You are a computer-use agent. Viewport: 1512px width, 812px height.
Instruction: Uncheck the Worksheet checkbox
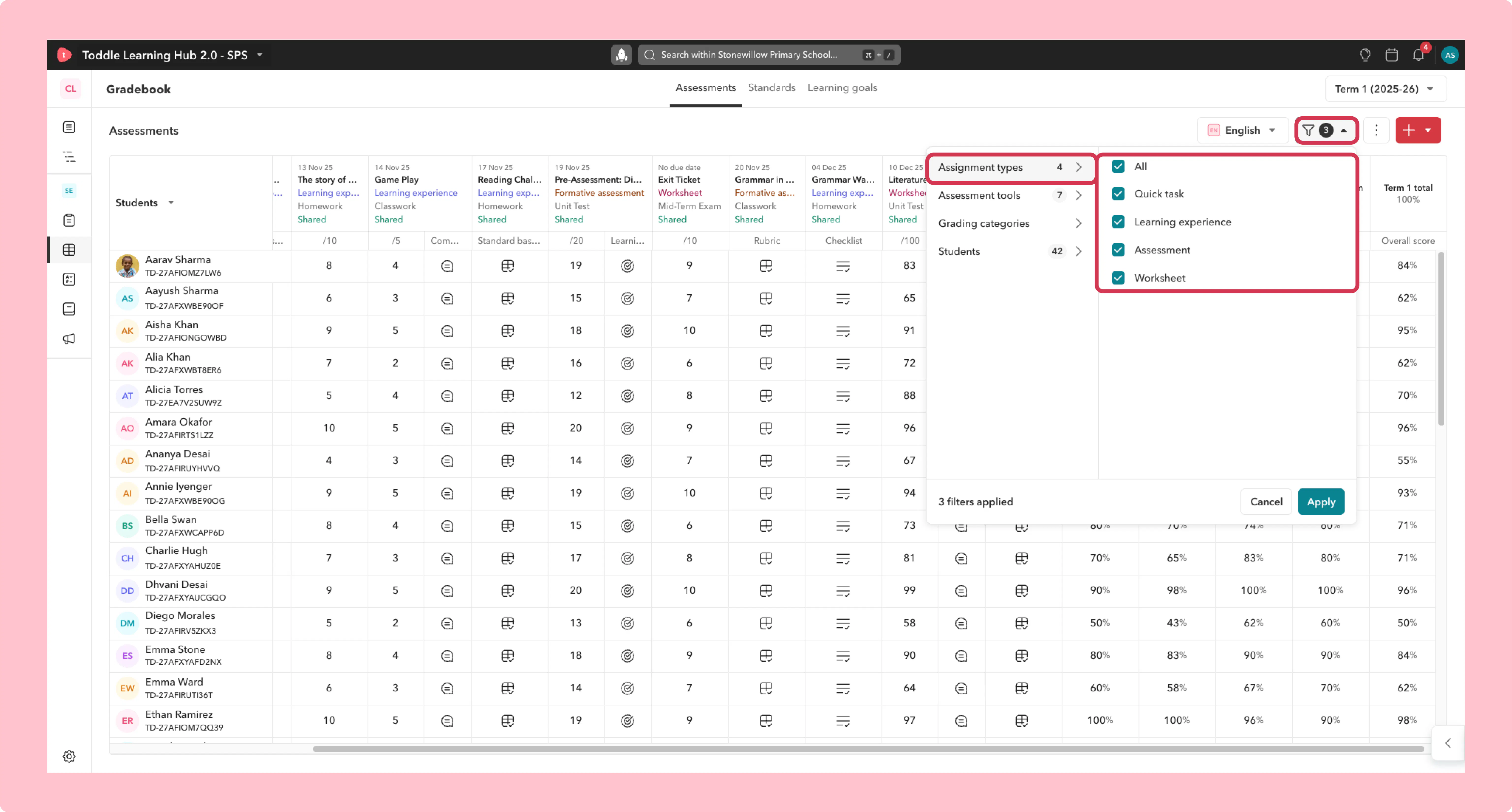point(1118,278)
